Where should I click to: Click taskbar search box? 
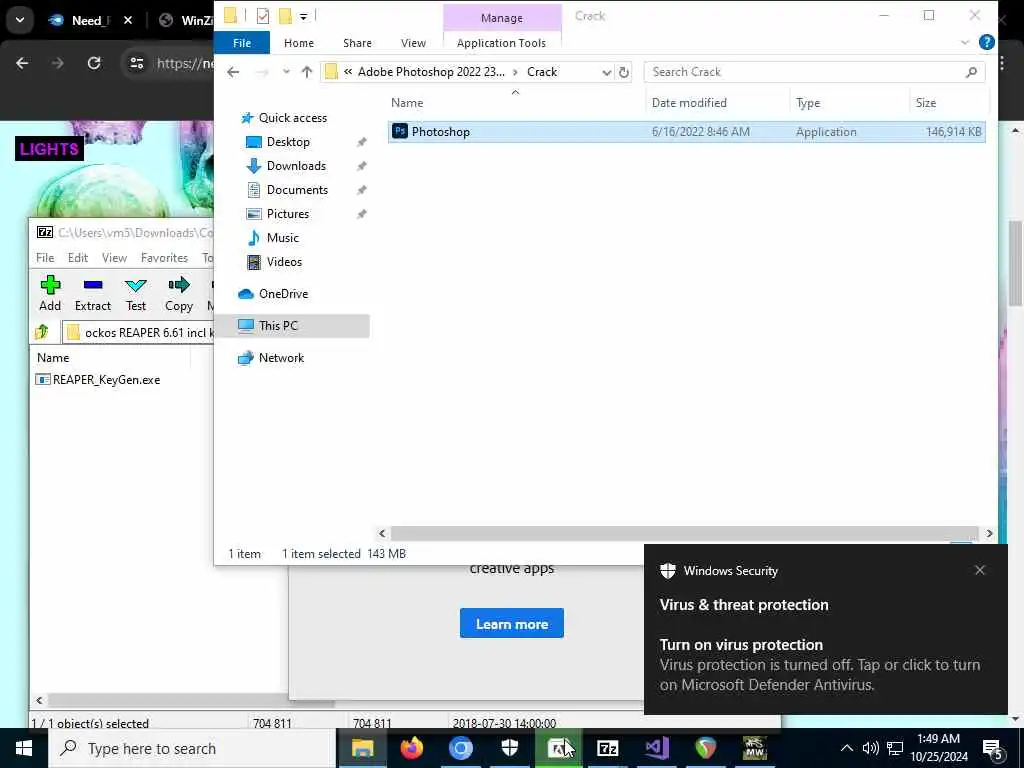(x=192, y=748)
